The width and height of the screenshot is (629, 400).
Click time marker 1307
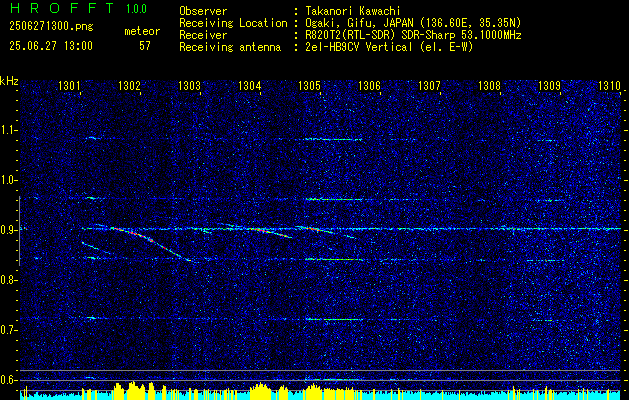click(429, 85)
